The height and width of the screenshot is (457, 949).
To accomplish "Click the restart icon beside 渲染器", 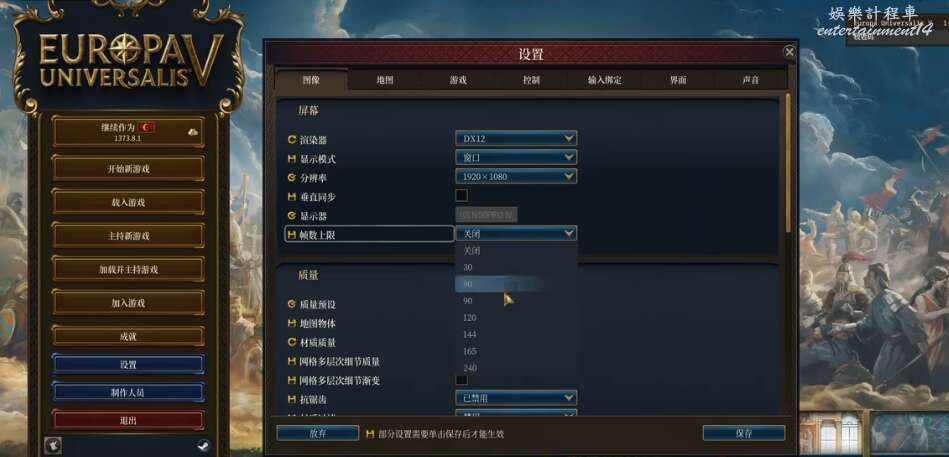I will pyautogui.click(x=292, y=140).
